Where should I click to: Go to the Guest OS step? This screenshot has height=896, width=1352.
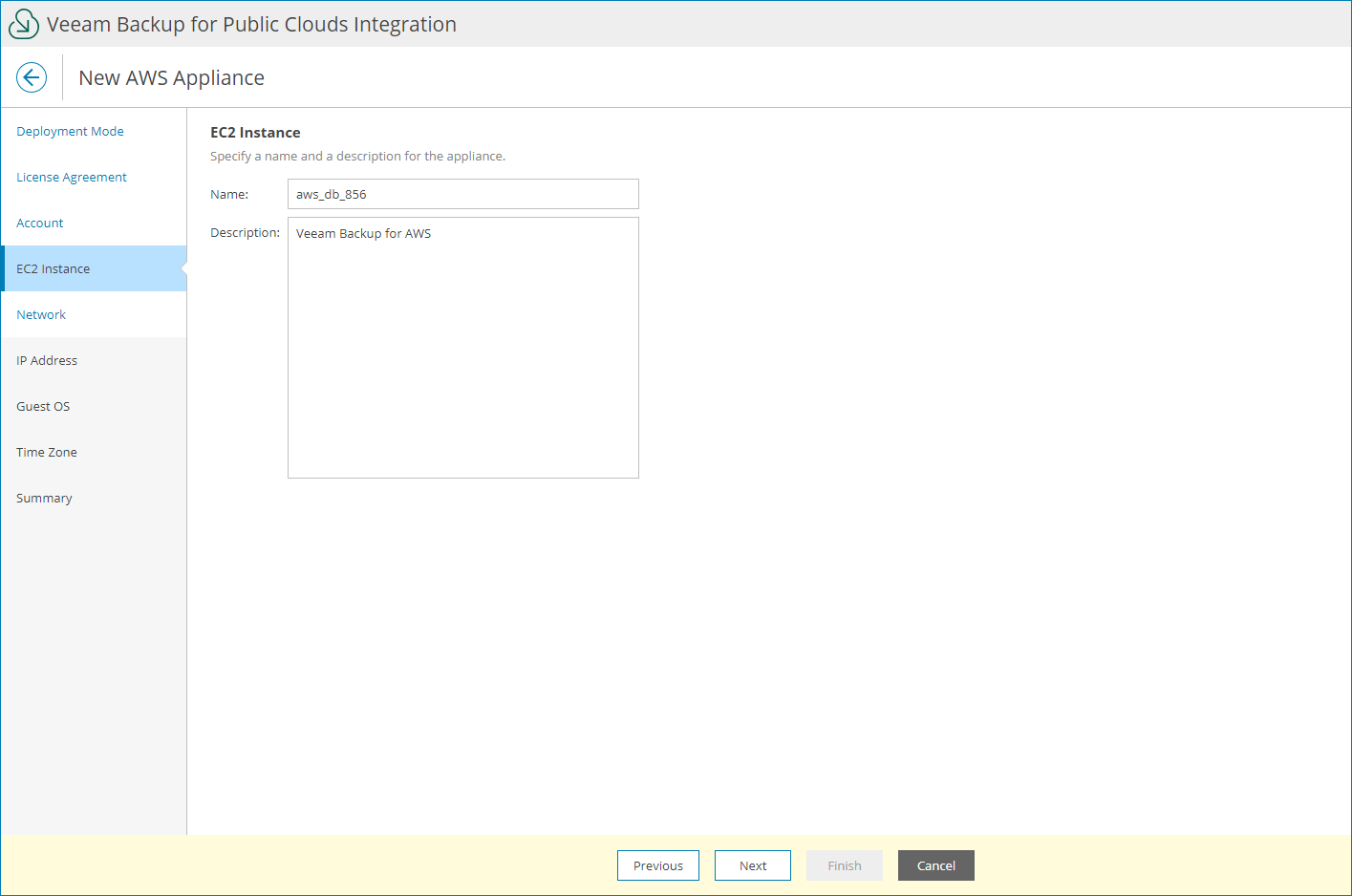pyautogui.click(x=43, y=406)
